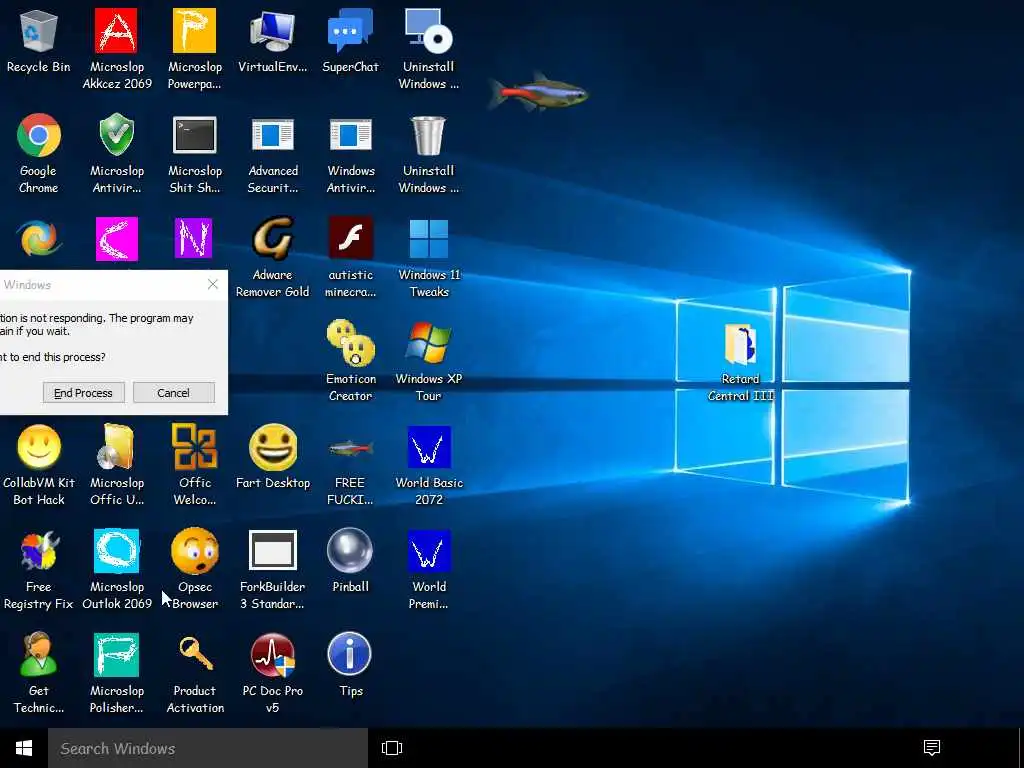Open the Microslop Shit Sh... terminal icon
Viewport: 1024px width, 768px height.
[194, 135]
